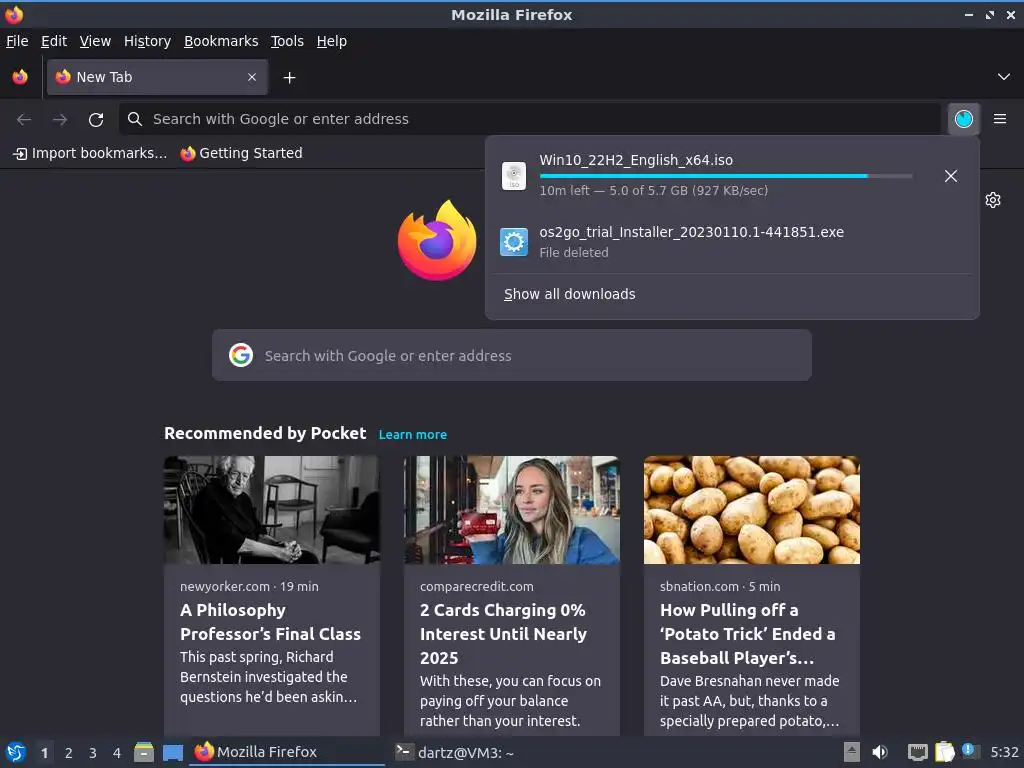Image resolution: width=1024 pixels, height=768 pixels.
Task: Close the New Tab tab
Action: (251, 77)
